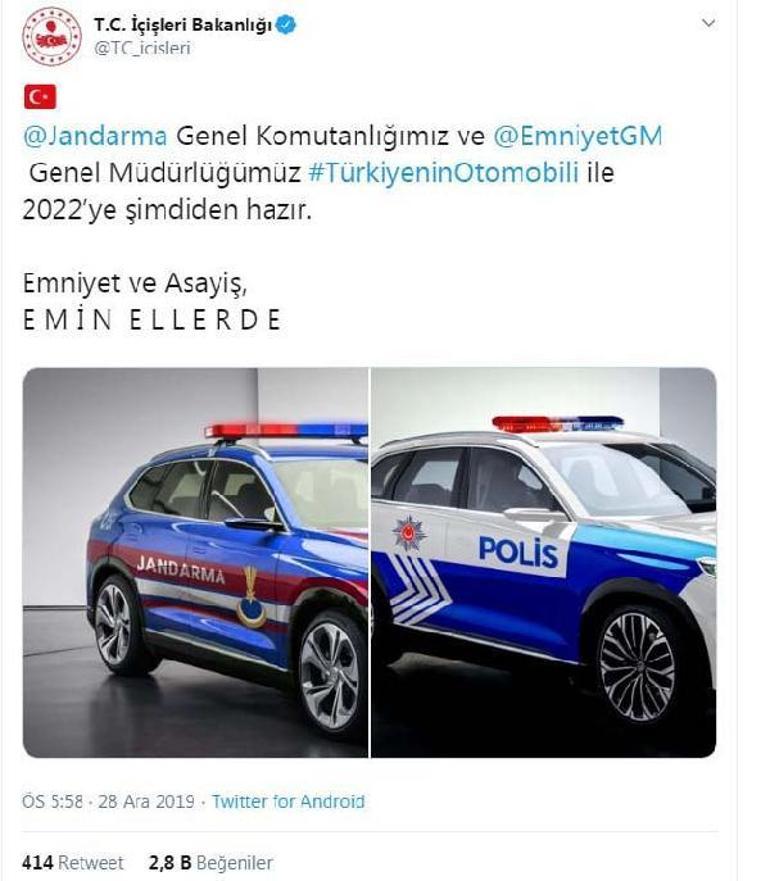
Task: Show the 414 Retweet list
Action: tap(73, 862)
